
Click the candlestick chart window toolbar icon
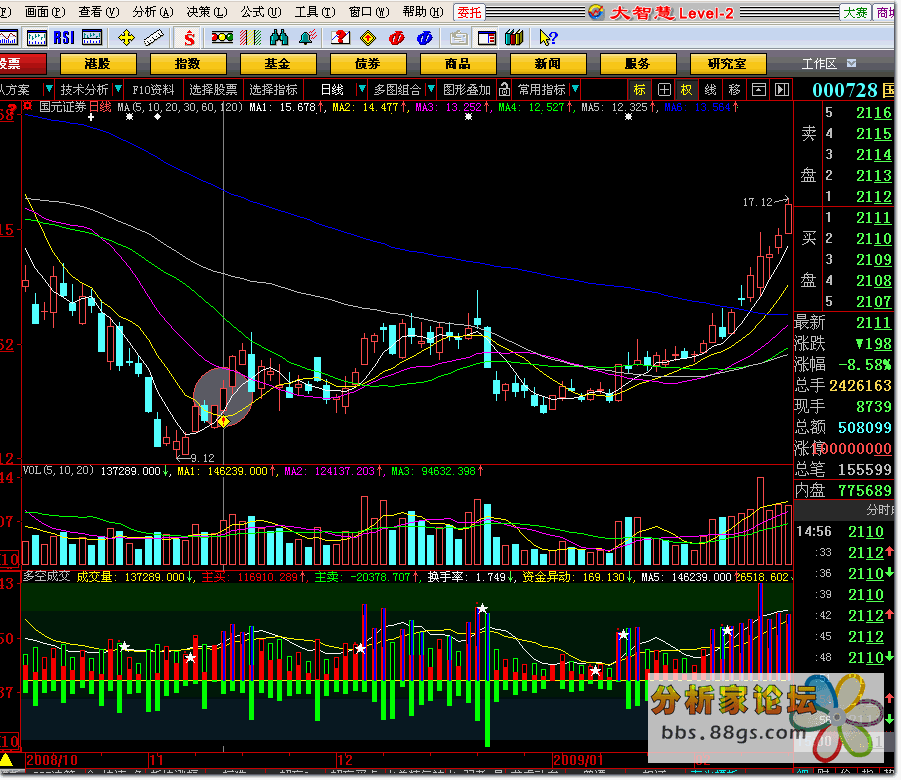pyautogui.click(x=37, y=38)
